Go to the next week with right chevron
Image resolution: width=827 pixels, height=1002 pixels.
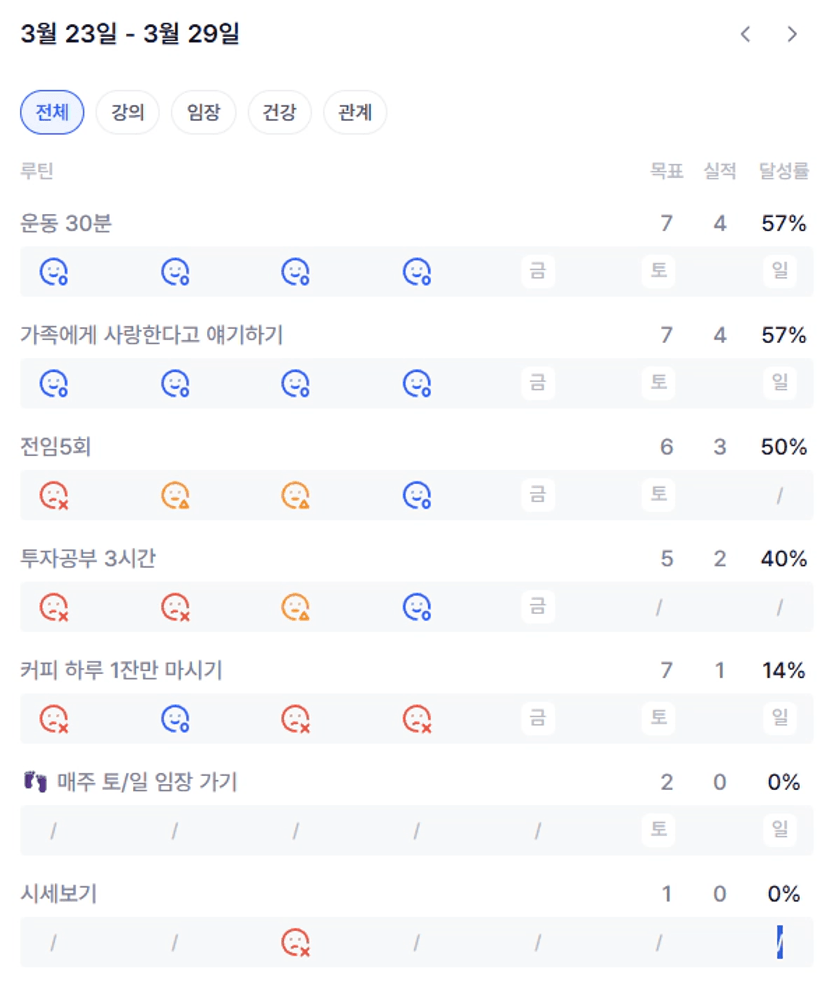click(x=792, y=34)
